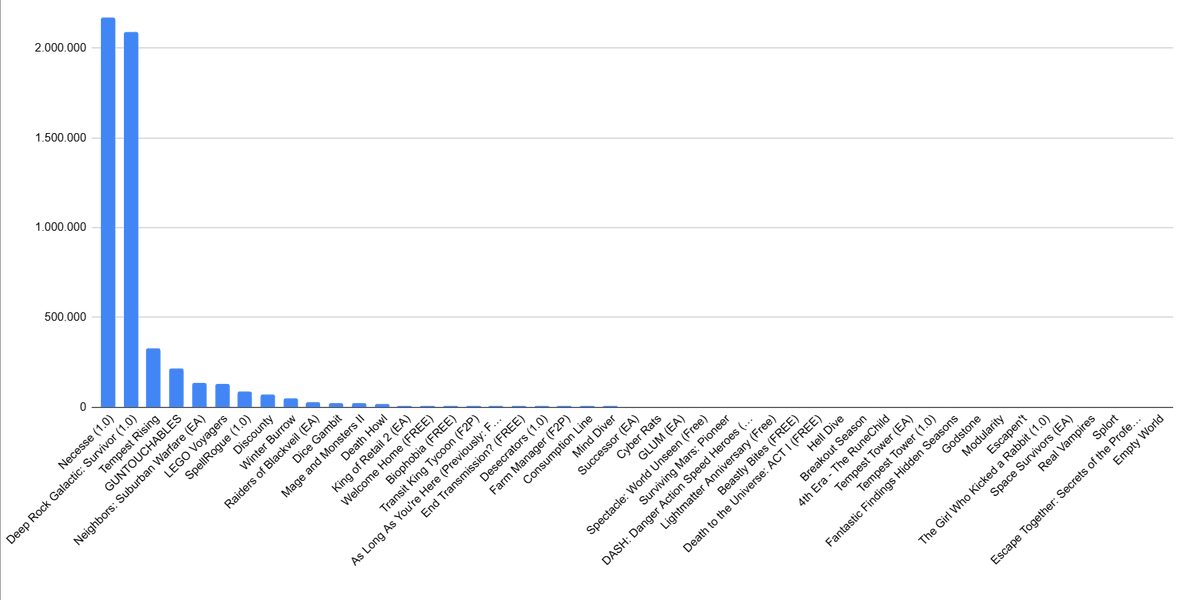This screenshot has height=600, width=1200.
Task: Click the Winter Burrow bar
Action: click(x=290, y=403)
